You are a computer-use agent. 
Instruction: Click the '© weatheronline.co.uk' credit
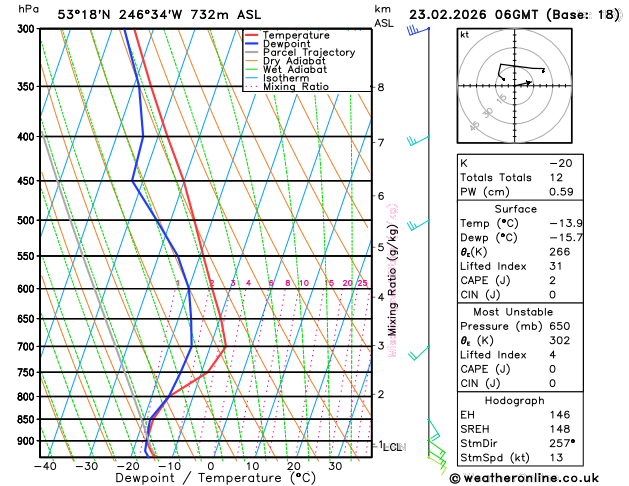tap(524, 478)
